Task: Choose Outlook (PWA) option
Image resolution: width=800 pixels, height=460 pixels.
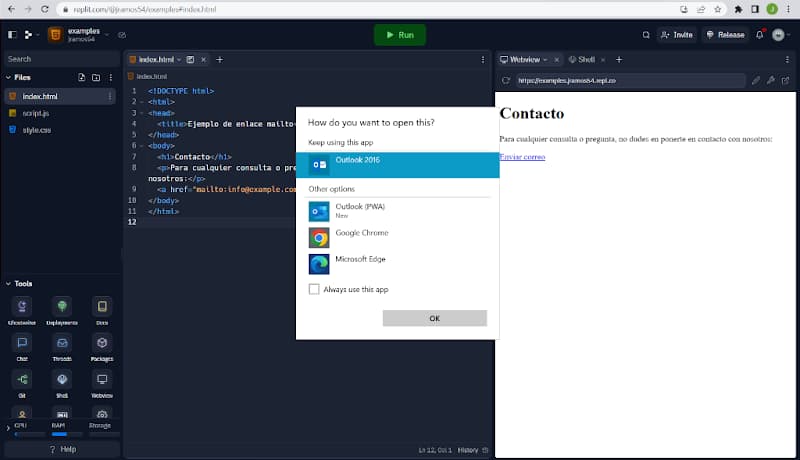Action: click(397, 211)
